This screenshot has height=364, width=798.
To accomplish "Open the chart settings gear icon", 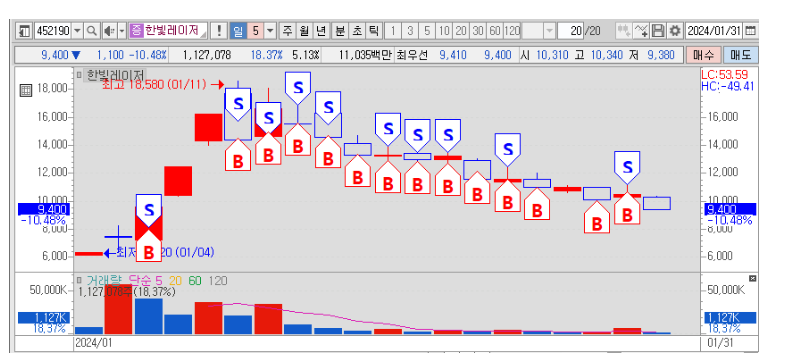I will (x=675, y=31).
